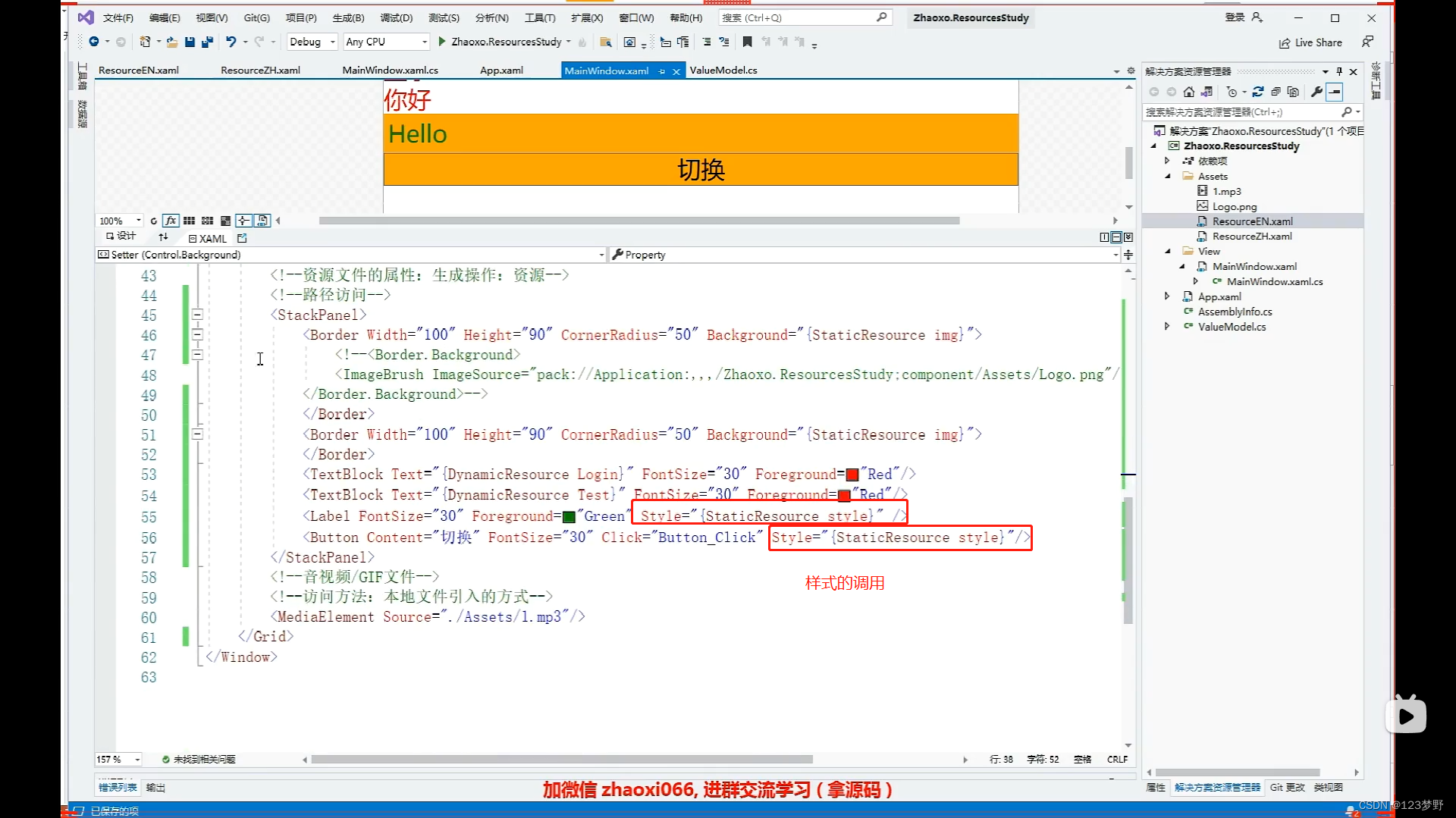Switch views icon in Solution Explorer toolbar
The height and width of the screenshot is (818, 1456).
1207,92
